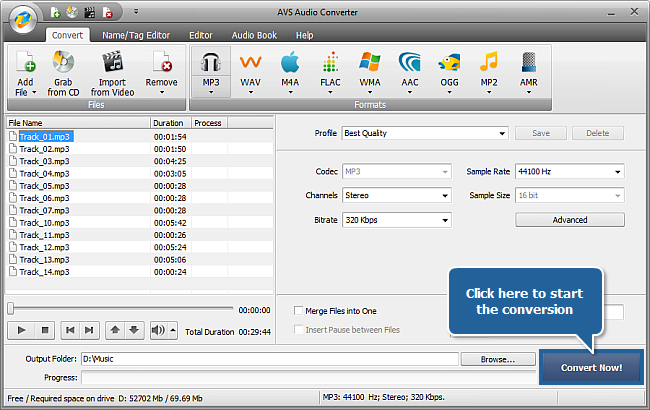The image size is (650, 410).
Task: Enable Merge Files into One checkbox
Action: [x=298, y=311]
